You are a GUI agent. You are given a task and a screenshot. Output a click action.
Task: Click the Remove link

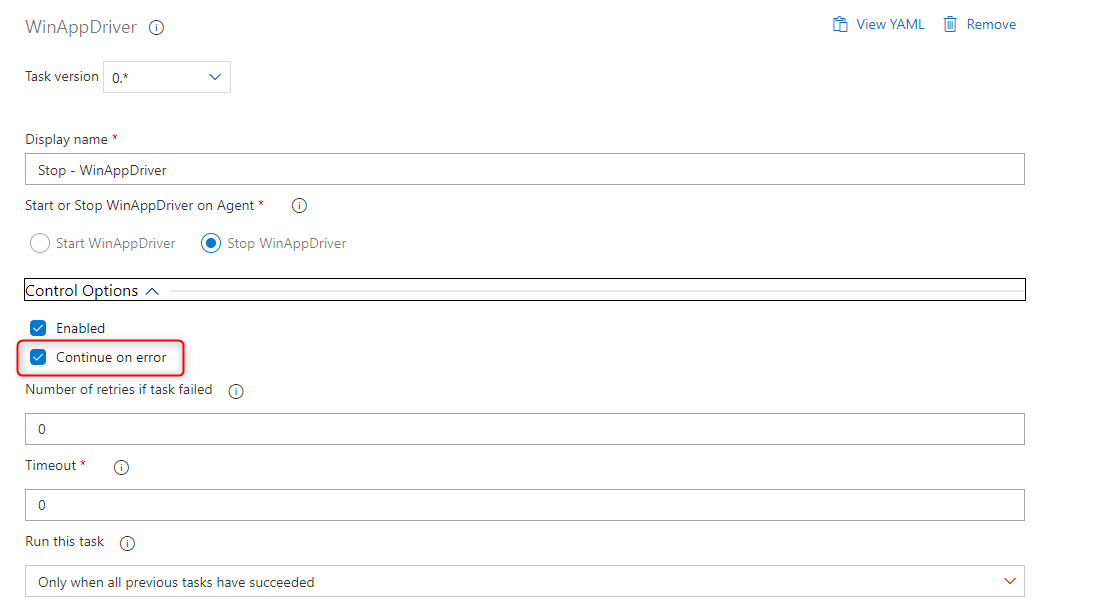(x=990, y=23)
